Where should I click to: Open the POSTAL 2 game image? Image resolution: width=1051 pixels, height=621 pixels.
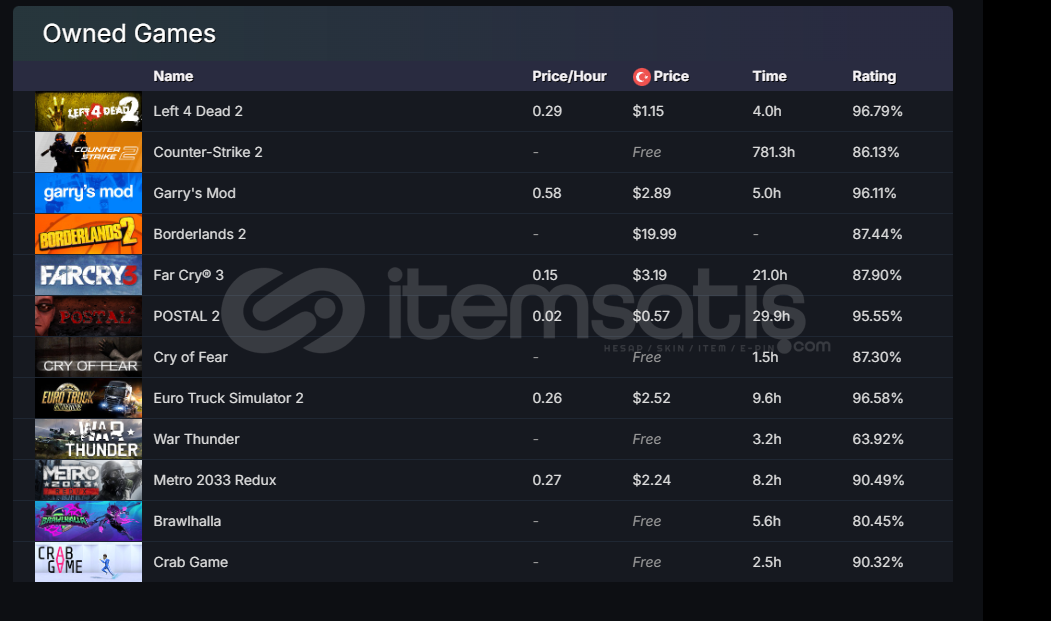pyautogui.click(x=88, y=317)
